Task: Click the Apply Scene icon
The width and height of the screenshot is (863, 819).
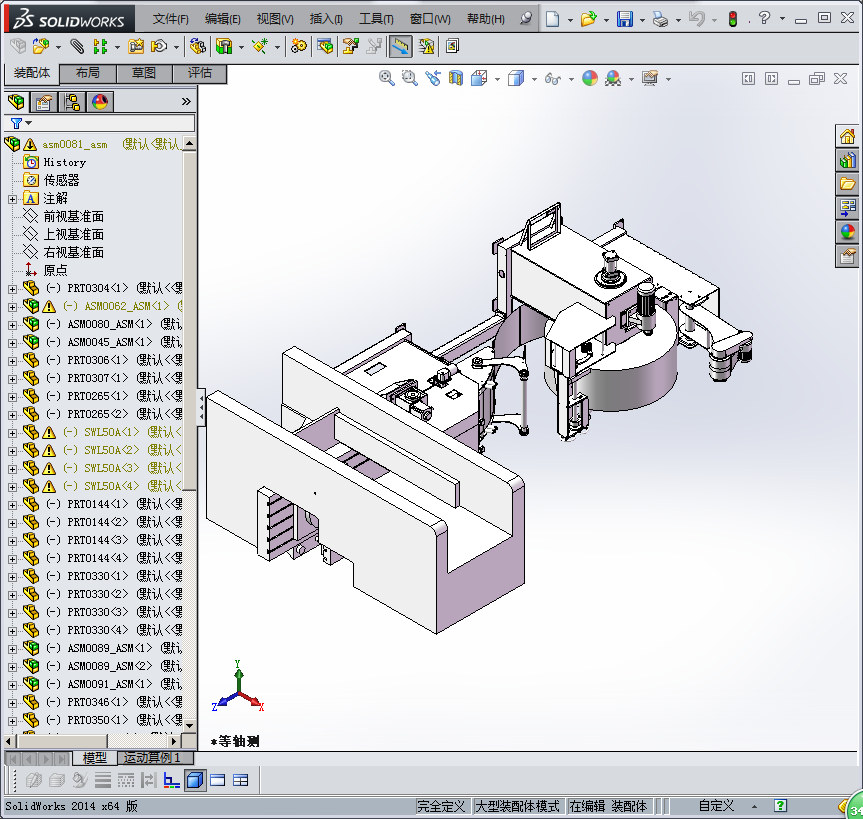Action: (613, 78)
